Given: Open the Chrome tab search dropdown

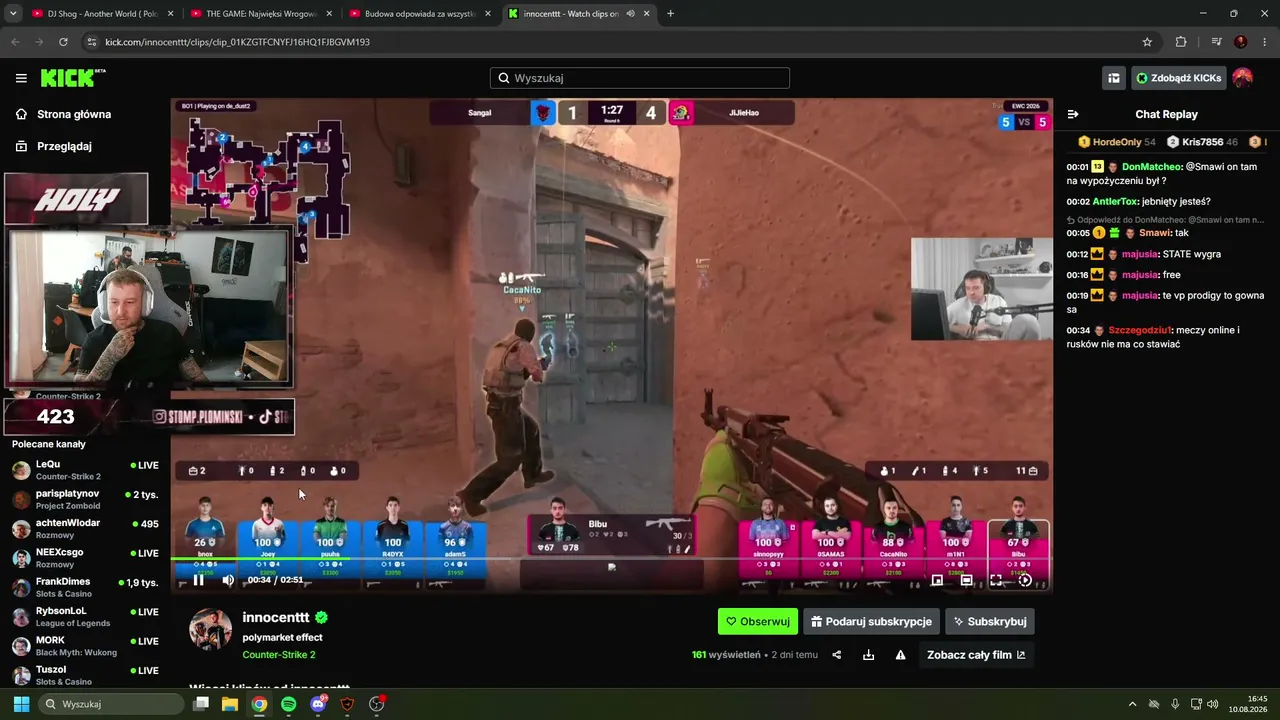Looking at the screenshot, I should coord(12,14).
